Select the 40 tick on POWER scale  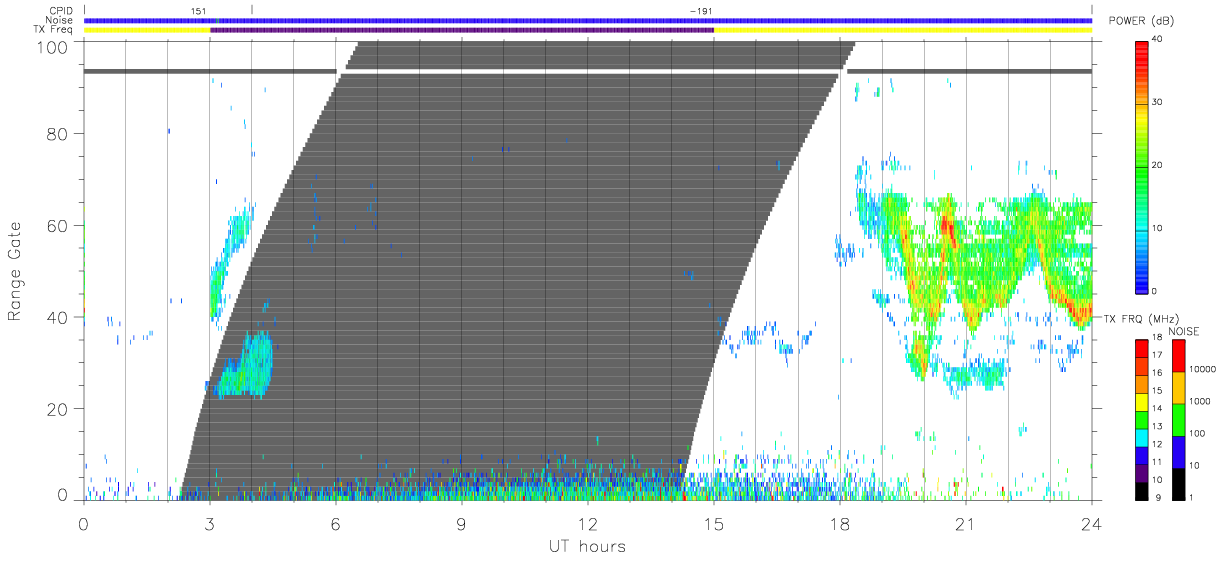click(x=1158, y=40)
